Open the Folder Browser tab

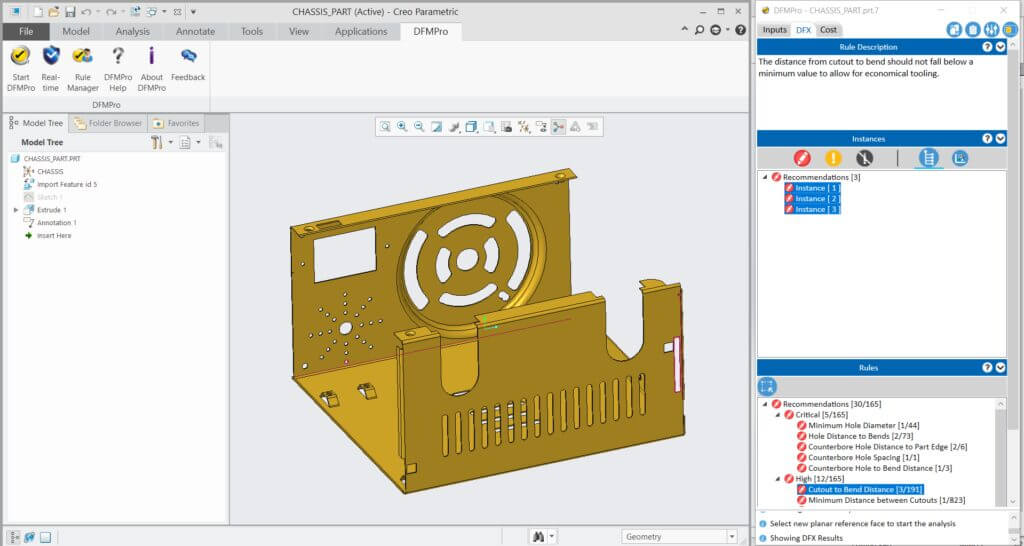coord(108,123)
